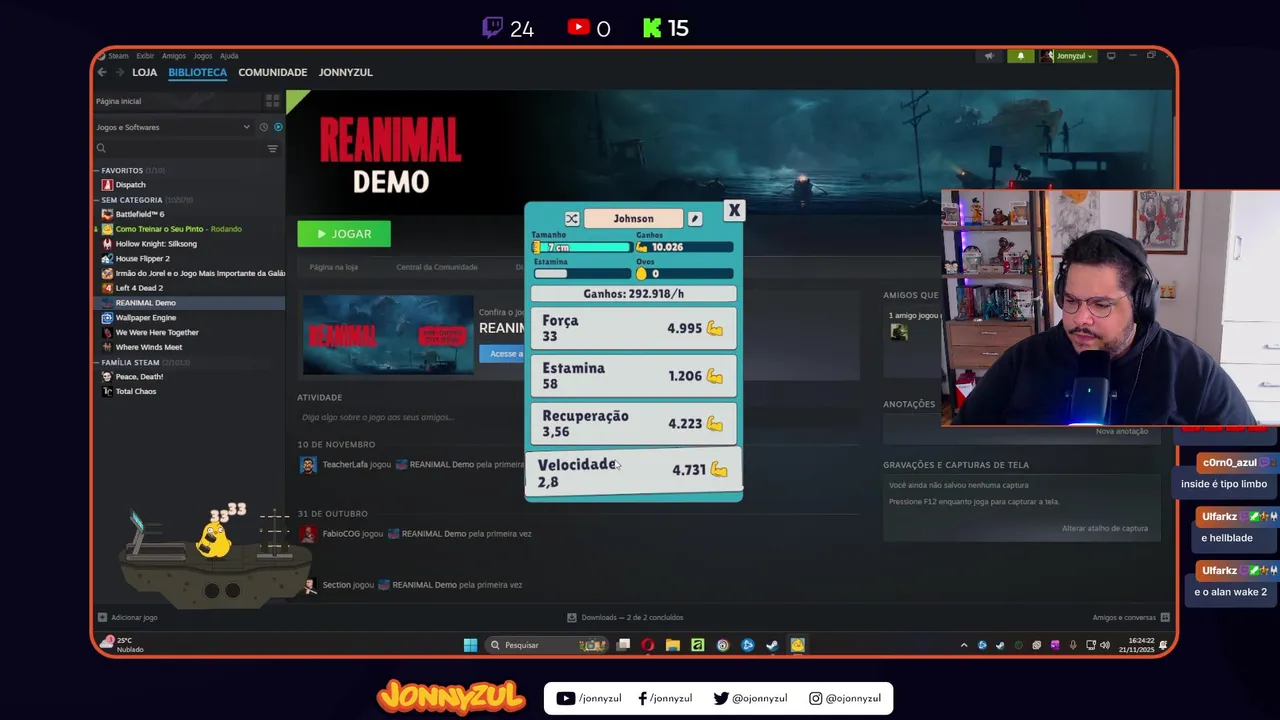Click REANIMAL promo thumbnail
Screen dimensions: 1280x720
click(x=388, y=335)
